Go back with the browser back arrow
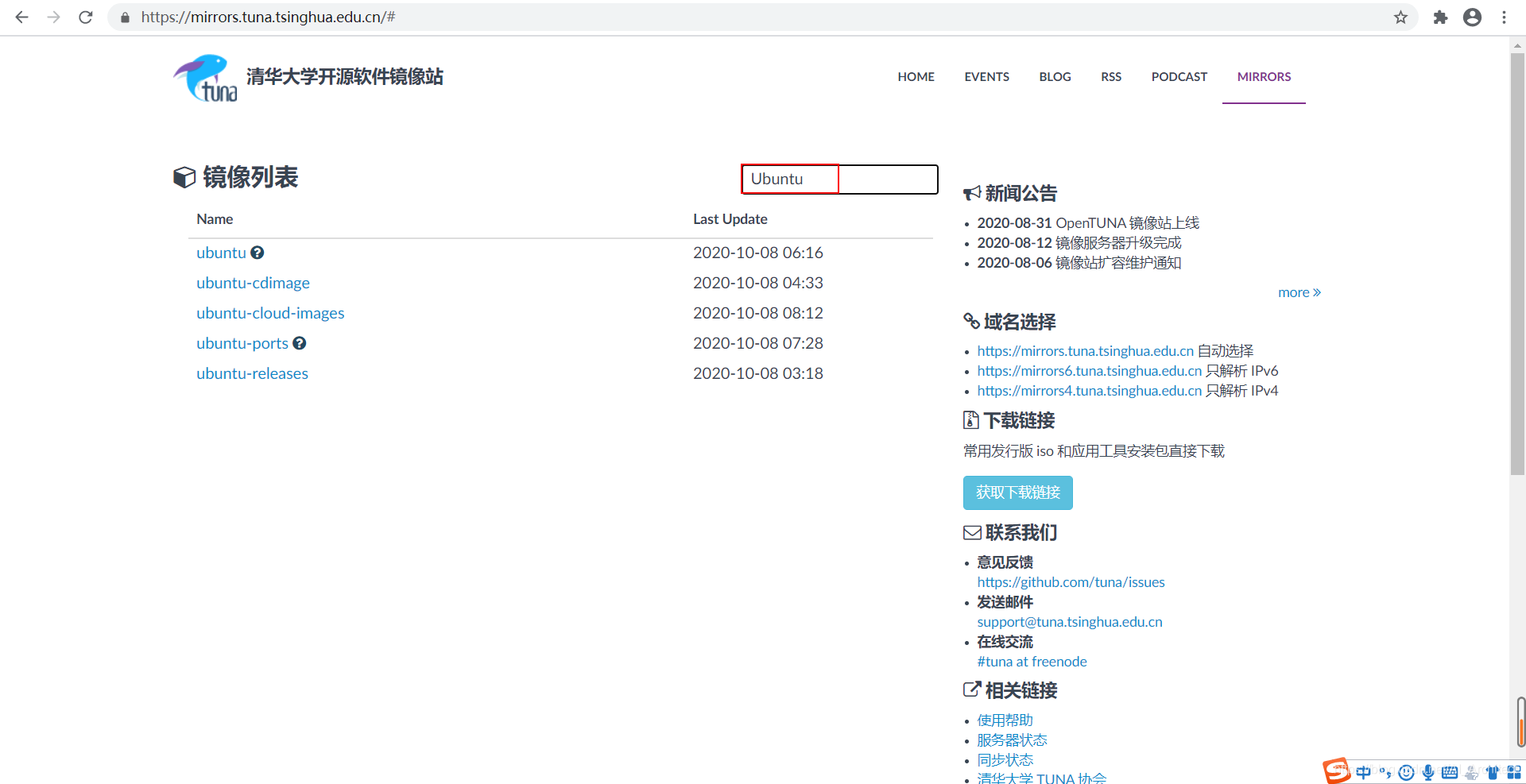 coord(21,17)
